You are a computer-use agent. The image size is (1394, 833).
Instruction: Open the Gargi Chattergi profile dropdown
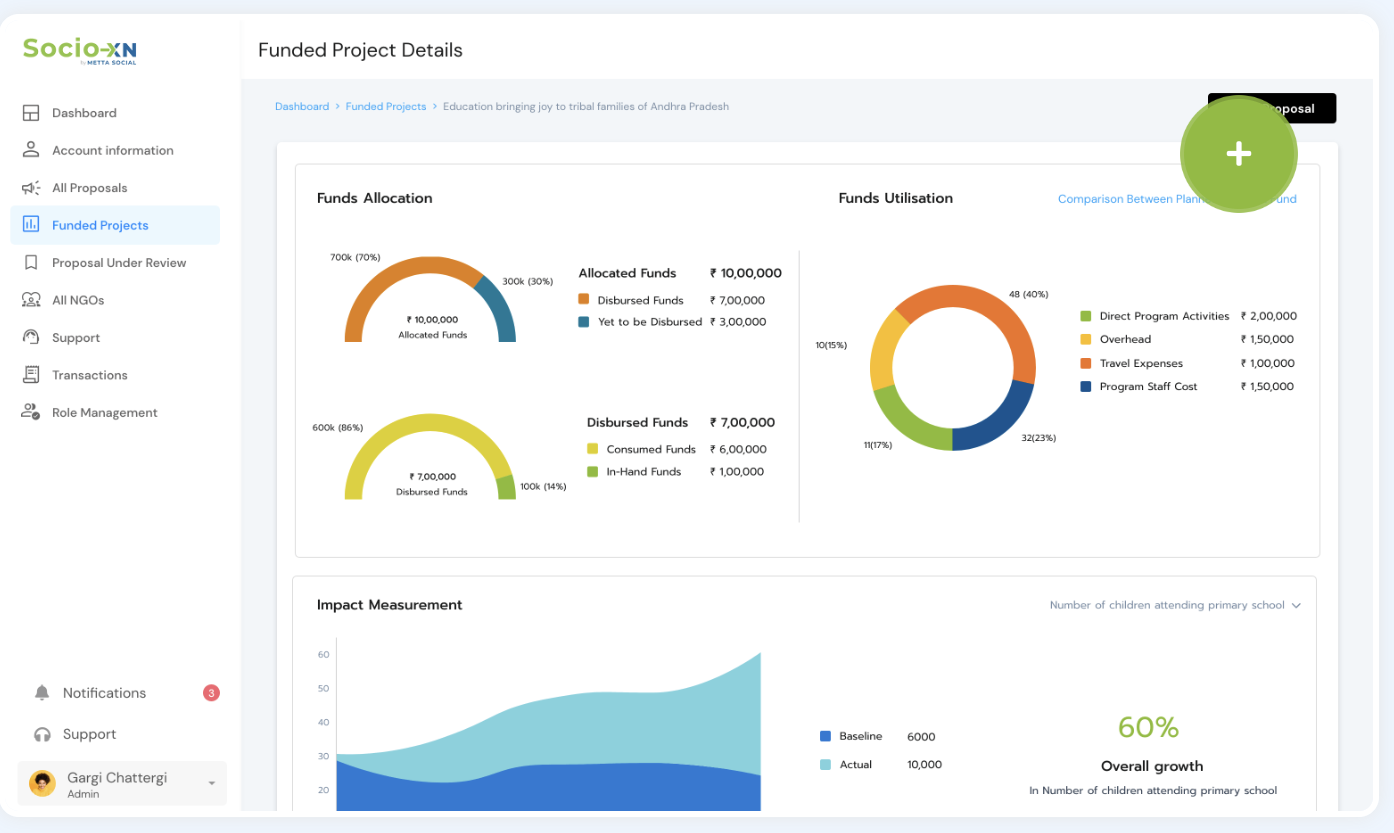coord(211,783)
